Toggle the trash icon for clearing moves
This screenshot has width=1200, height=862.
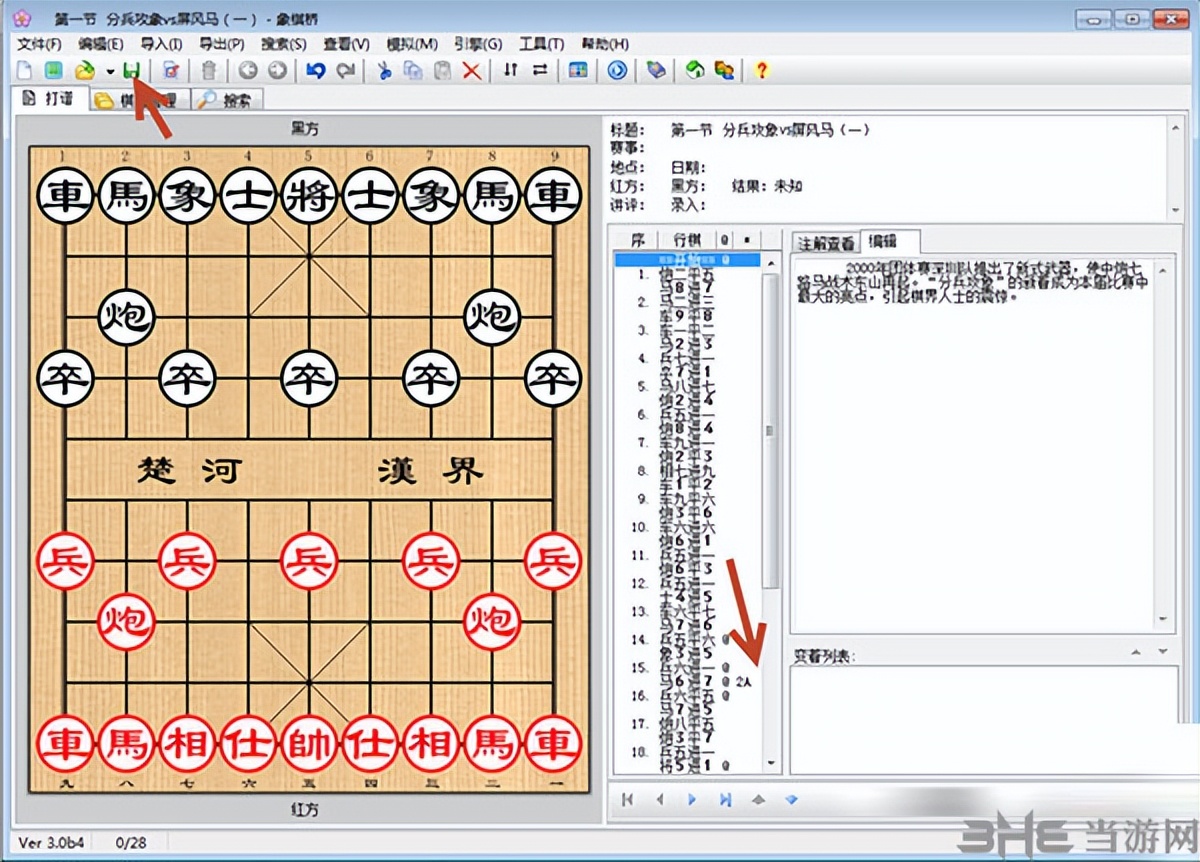tap(208, 70)
